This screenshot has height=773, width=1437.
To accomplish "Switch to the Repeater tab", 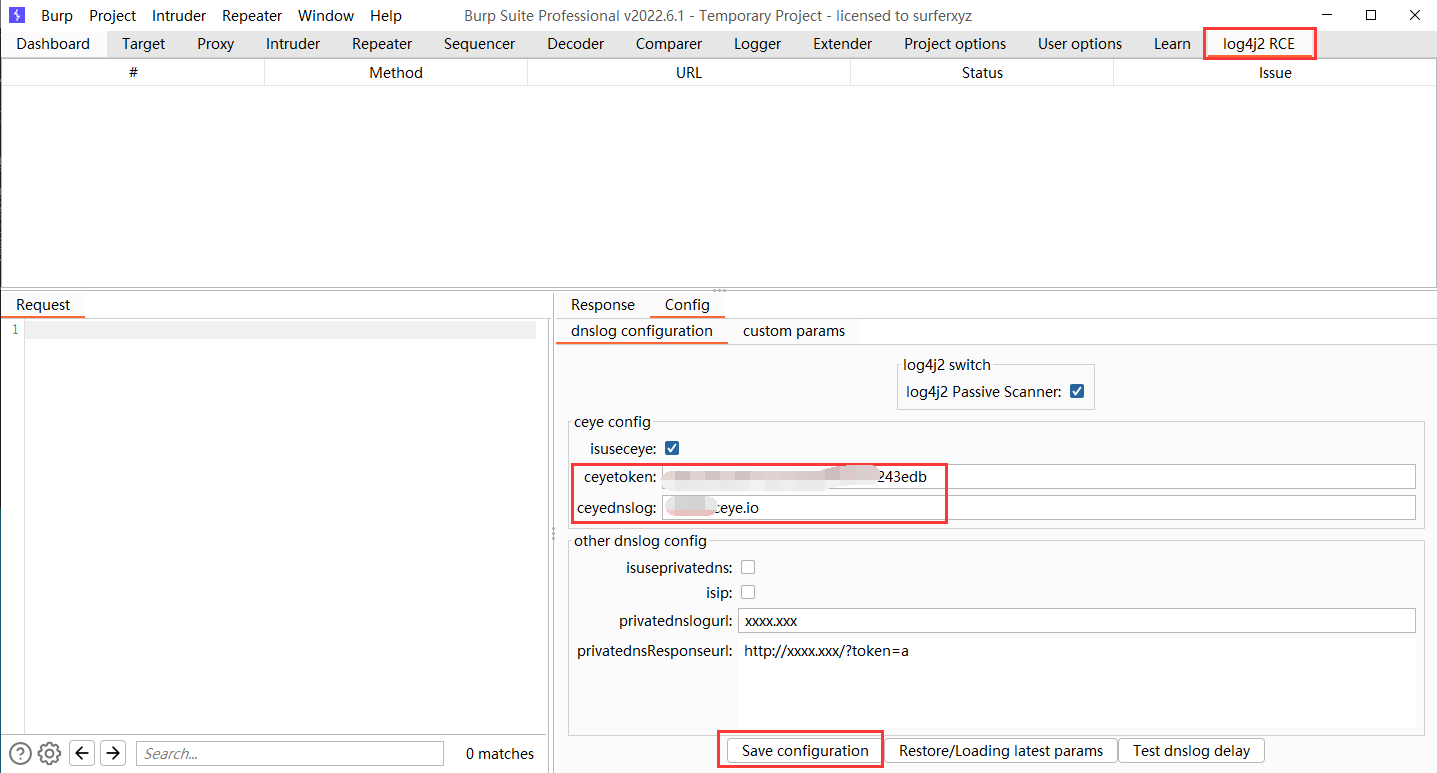I will point(382,44).
